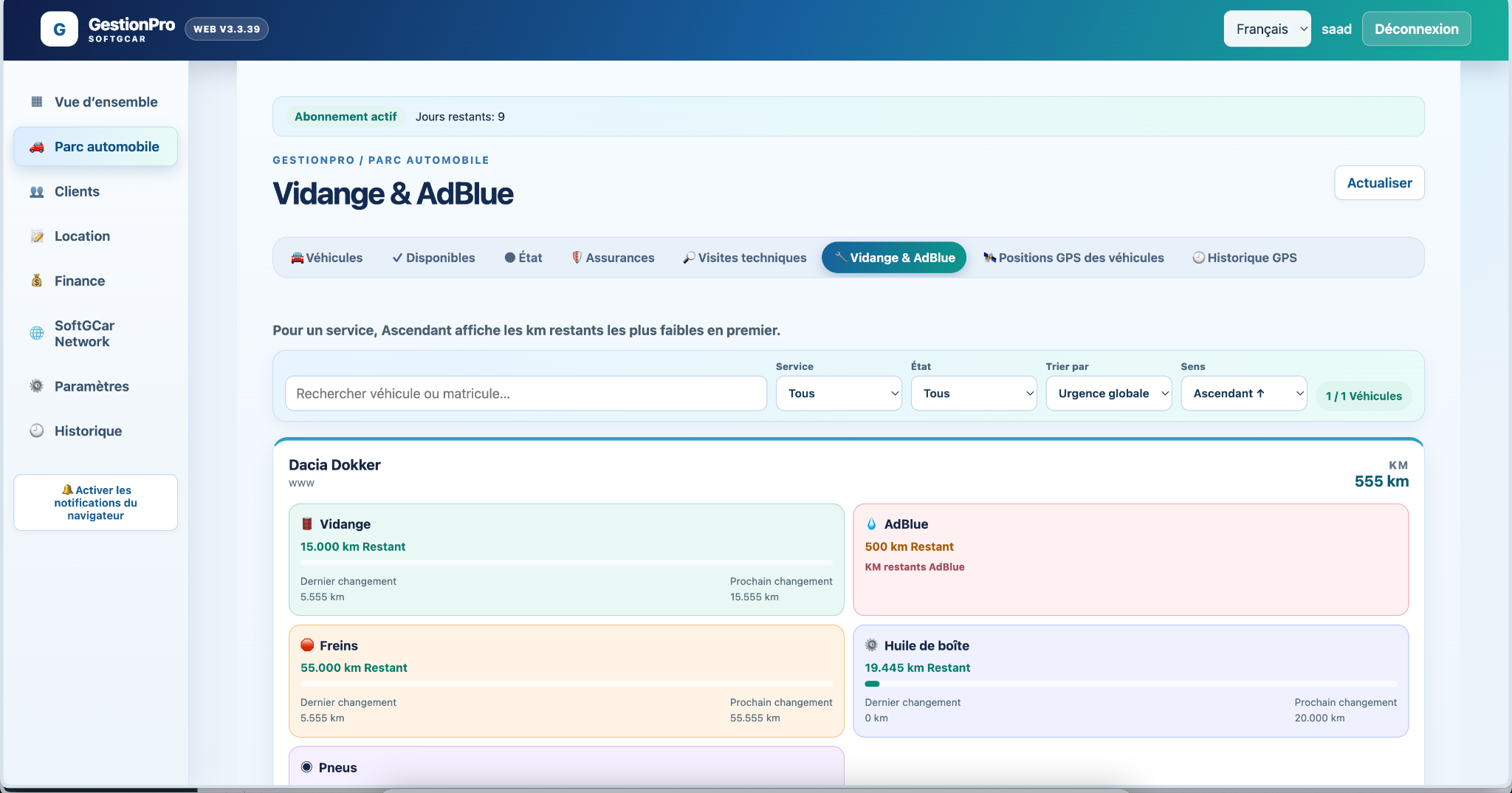Click the water drop icon in AdBlue card
The height and width of the screenshot is (793, 1512).
[x=871, y=524]
